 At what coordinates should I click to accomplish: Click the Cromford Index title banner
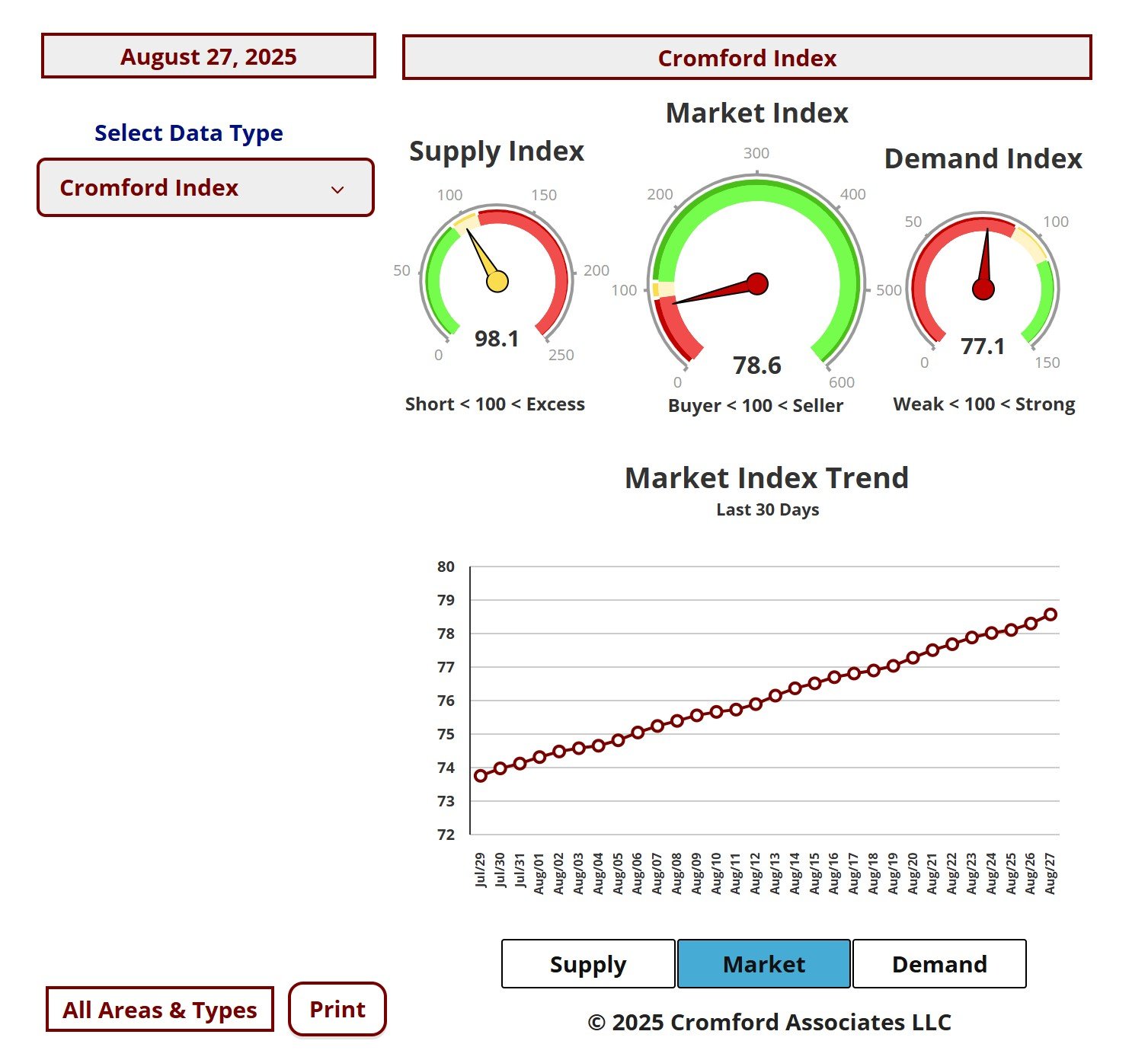click(747, 58)
